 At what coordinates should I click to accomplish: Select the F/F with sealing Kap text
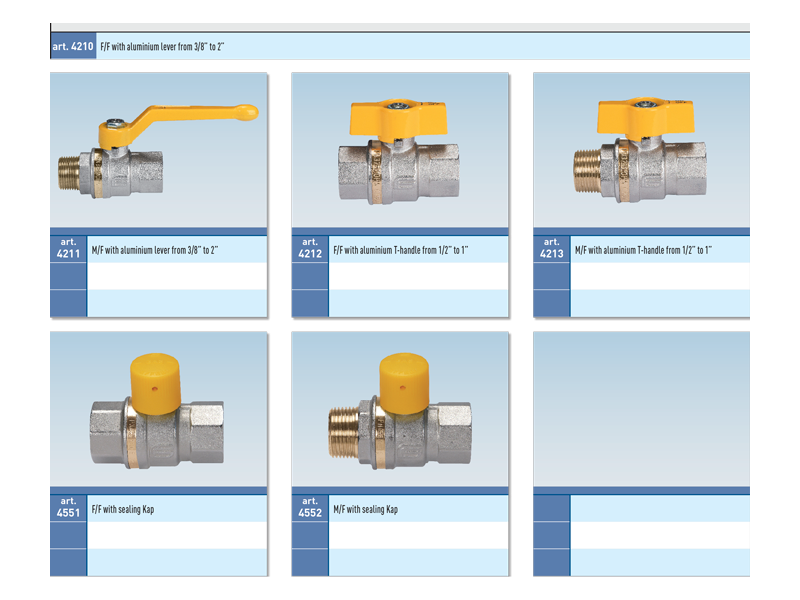pos(123,509)
